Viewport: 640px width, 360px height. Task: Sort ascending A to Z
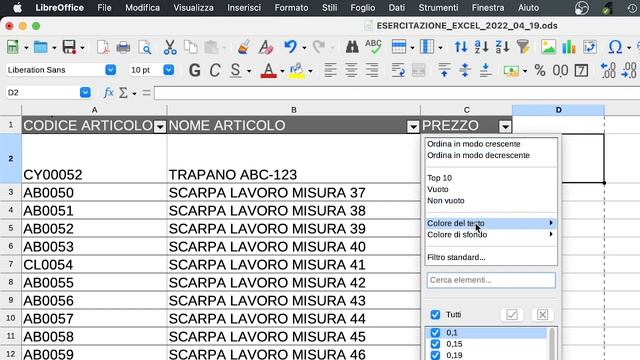482,47
